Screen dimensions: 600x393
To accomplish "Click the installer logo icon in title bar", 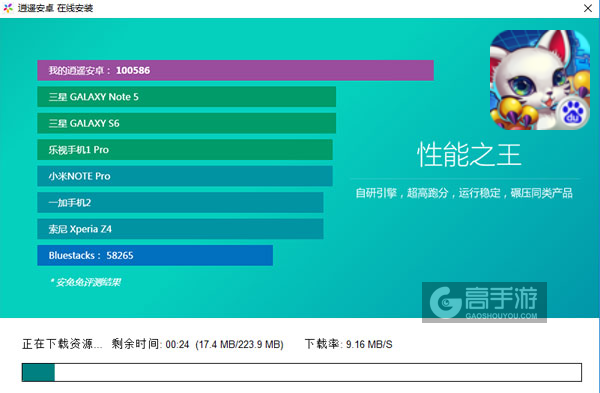I will pos(8,8).
